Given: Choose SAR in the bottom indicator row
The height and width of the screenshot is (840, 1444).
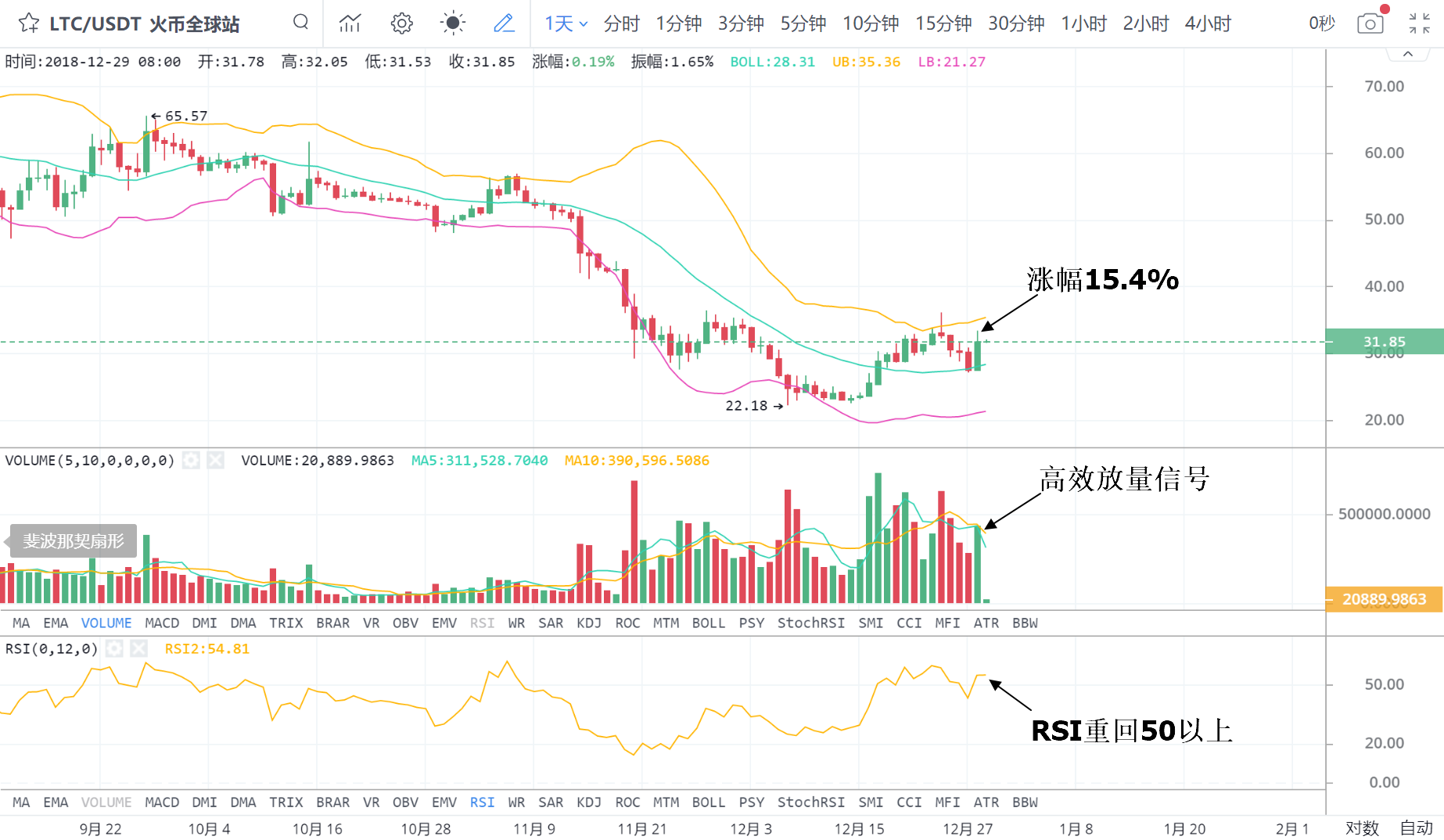Looking at the screenshot, I should coord(551,802).
